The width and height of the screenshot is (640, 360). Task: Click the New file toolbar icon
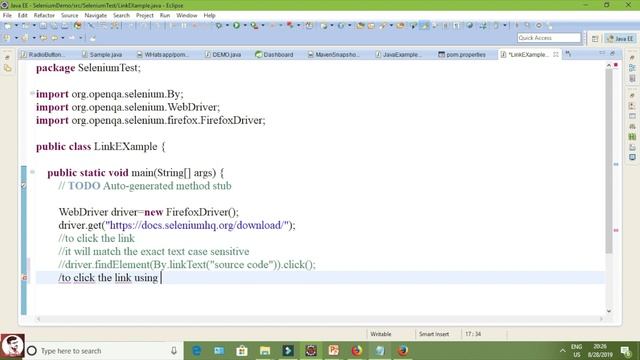[x=7, y=26]
